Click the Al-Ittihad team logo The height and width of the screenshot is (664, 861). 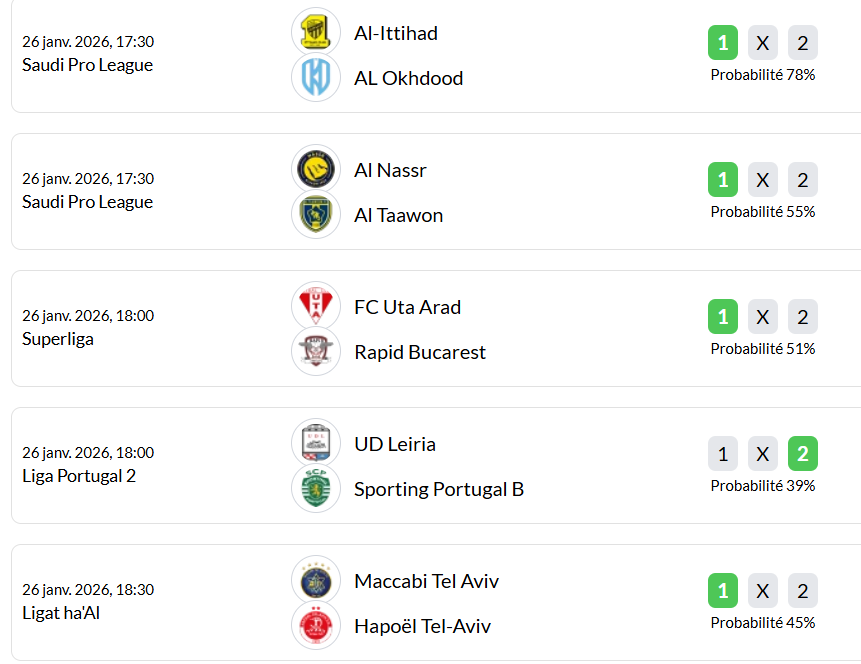[x=316, y=32]
